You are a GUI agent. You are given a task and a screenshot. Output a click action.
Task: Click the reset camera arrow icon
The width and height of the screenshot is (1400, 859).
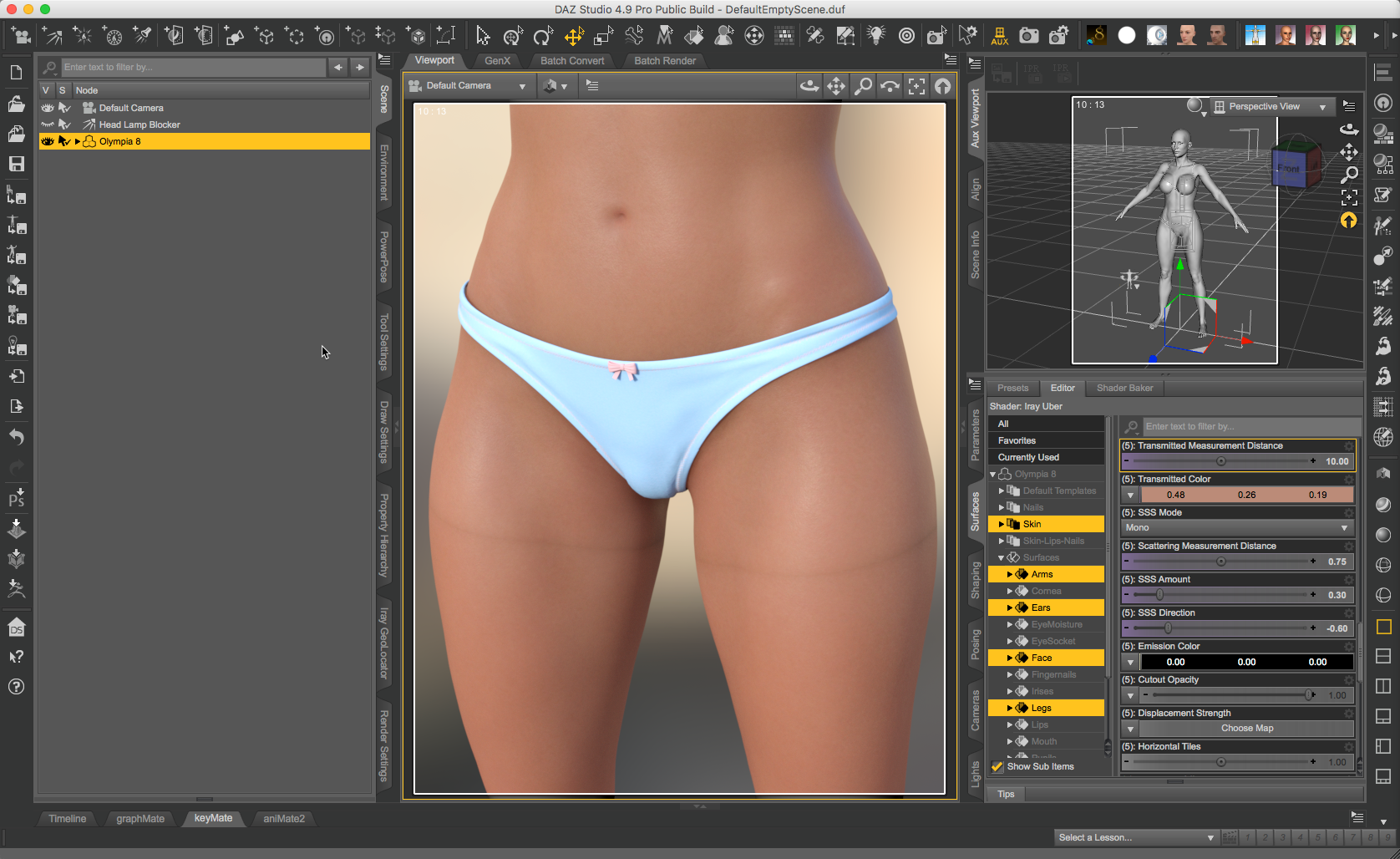click(x=943, y=86)
